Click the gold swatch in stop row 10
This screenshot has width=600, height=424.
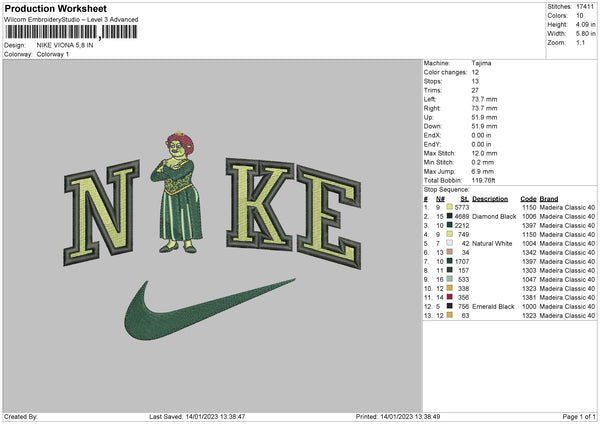(x=450, y=288)
